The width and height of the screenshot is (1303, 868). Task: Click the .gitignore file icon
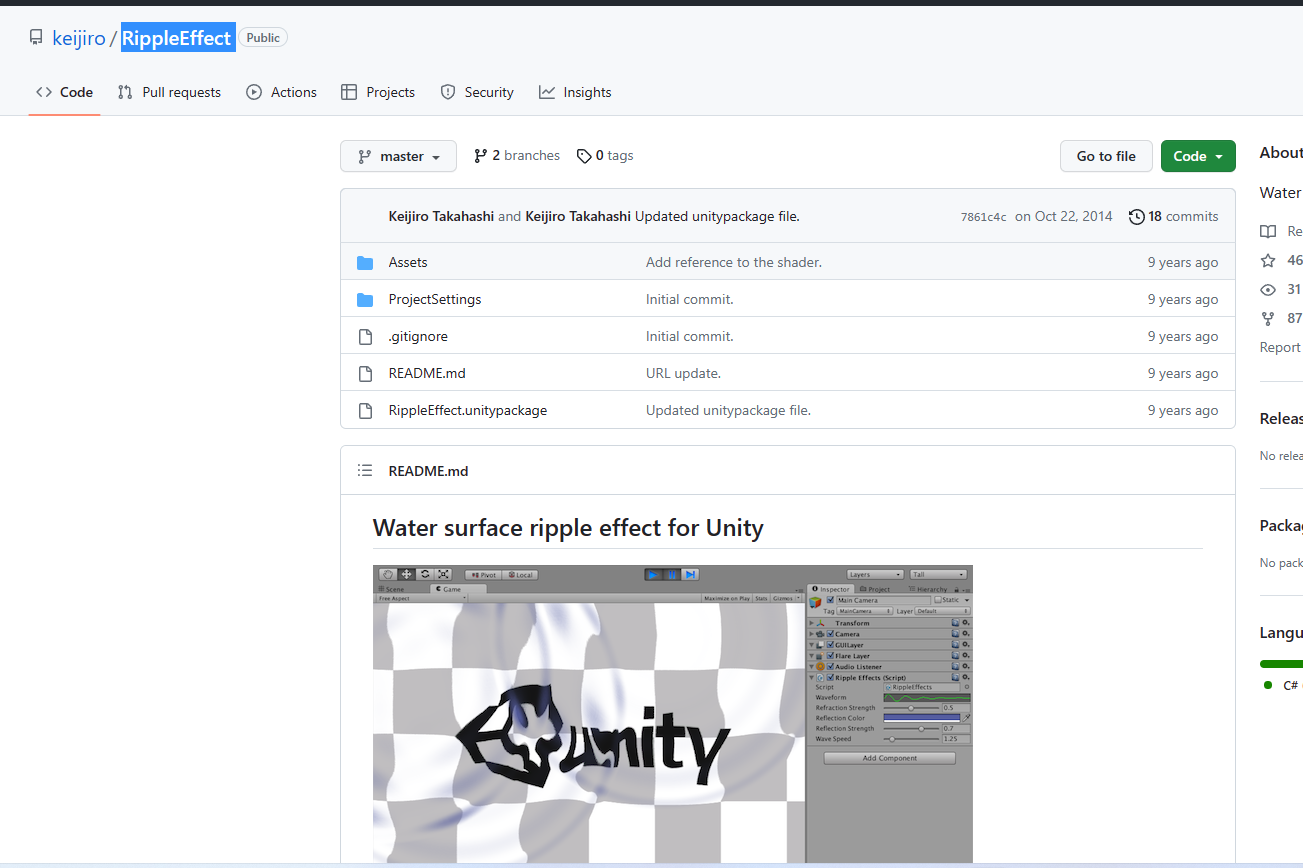pos(365,336)
